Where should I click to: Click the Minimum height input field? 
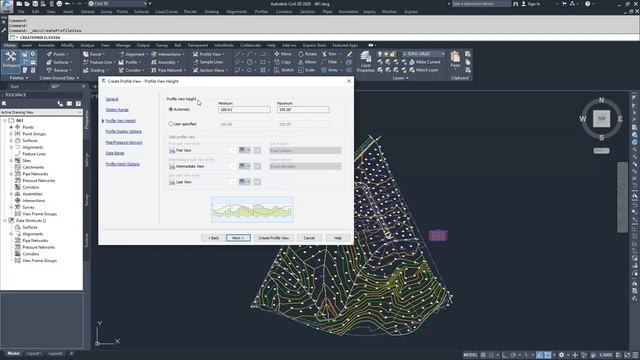click(244, 109)
